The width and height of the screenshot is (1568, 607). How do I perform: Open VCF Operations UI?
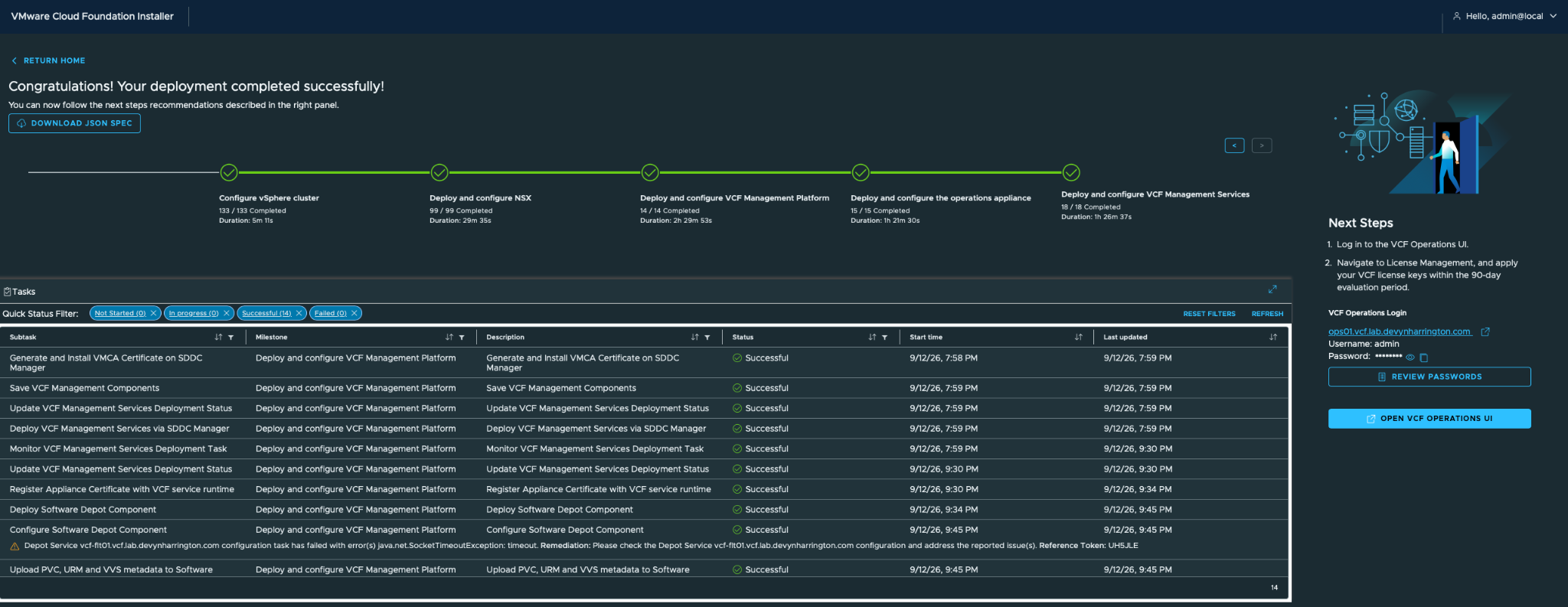(x=1429, y=419)
